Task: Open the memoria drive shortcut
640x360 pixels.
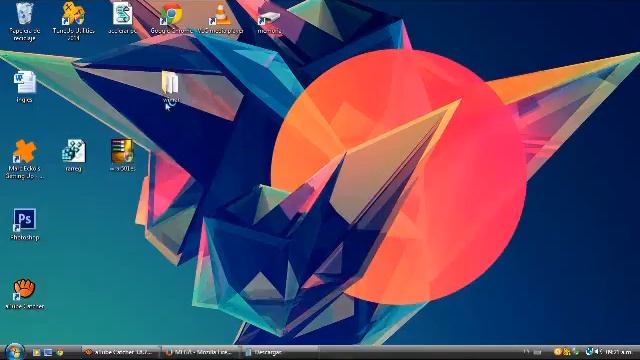Action: tap(269, 20)
